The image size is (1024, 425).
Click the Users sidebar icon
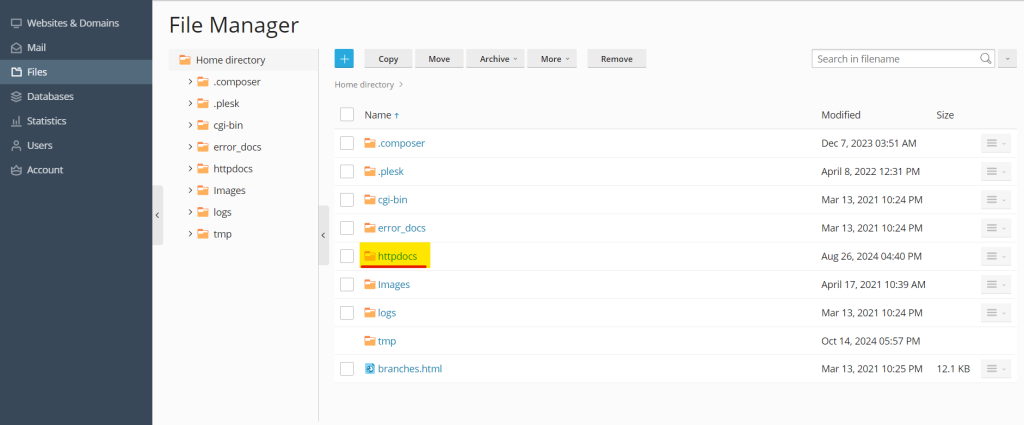pyautogui.click(x=16, y=146)
